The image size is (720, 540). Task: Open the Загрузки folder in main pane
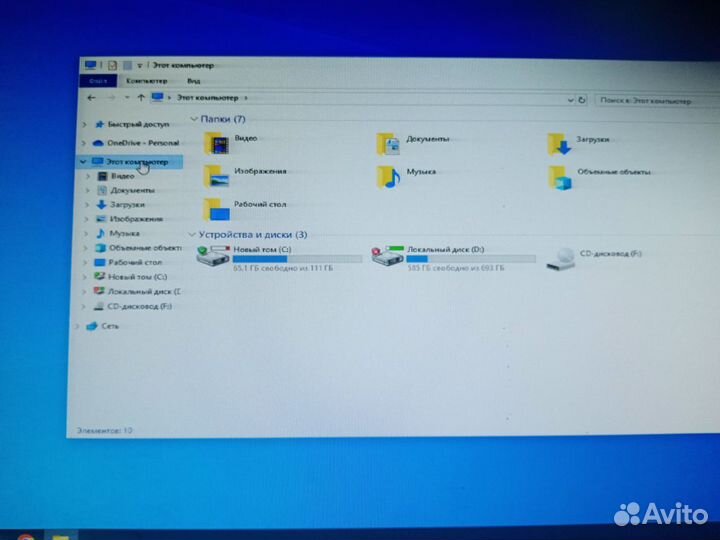[559, 144]
